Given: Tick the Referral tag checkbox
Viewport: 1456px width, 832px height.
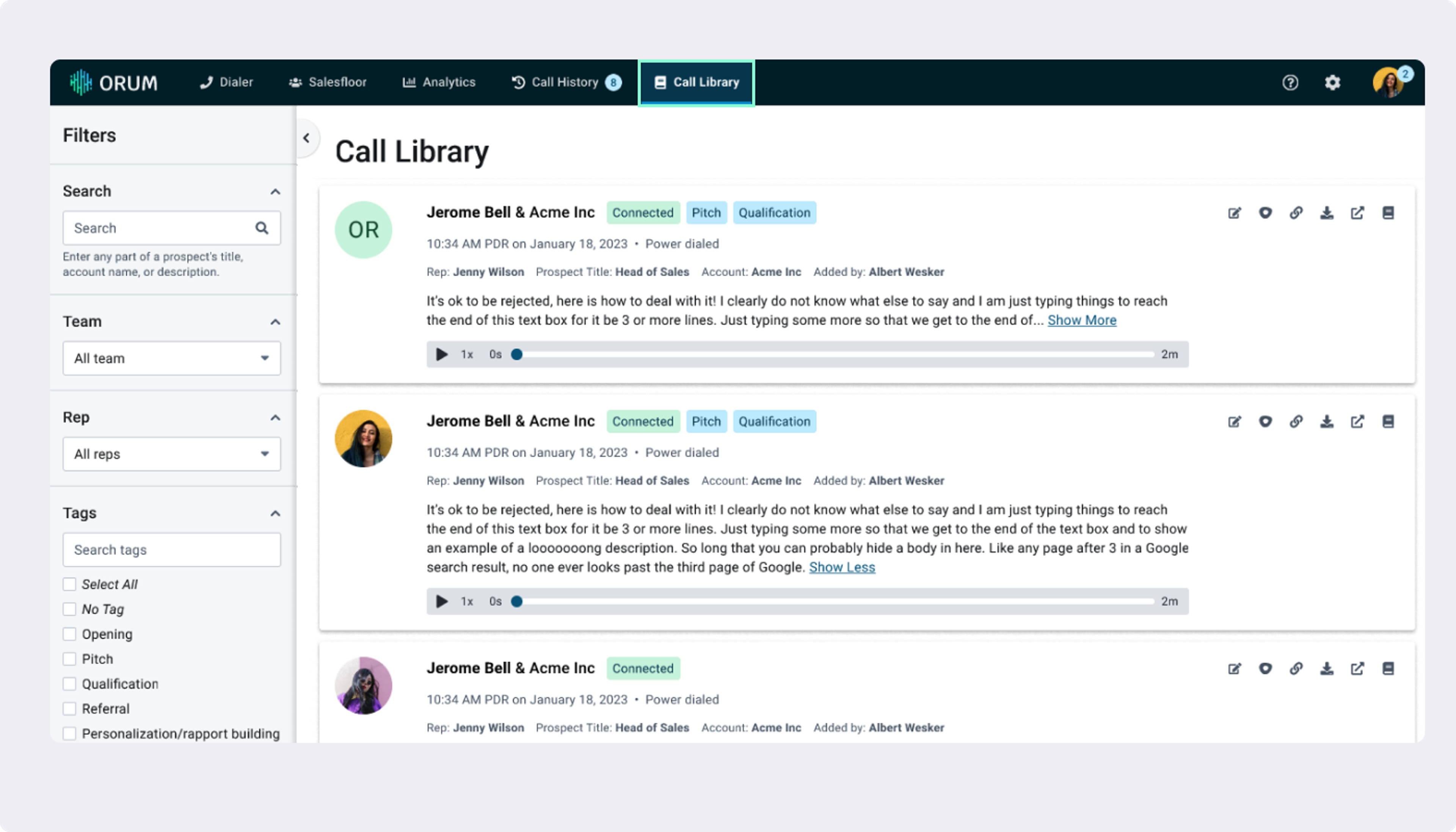Looking at the screenshot, I should [x=70, y=709].
